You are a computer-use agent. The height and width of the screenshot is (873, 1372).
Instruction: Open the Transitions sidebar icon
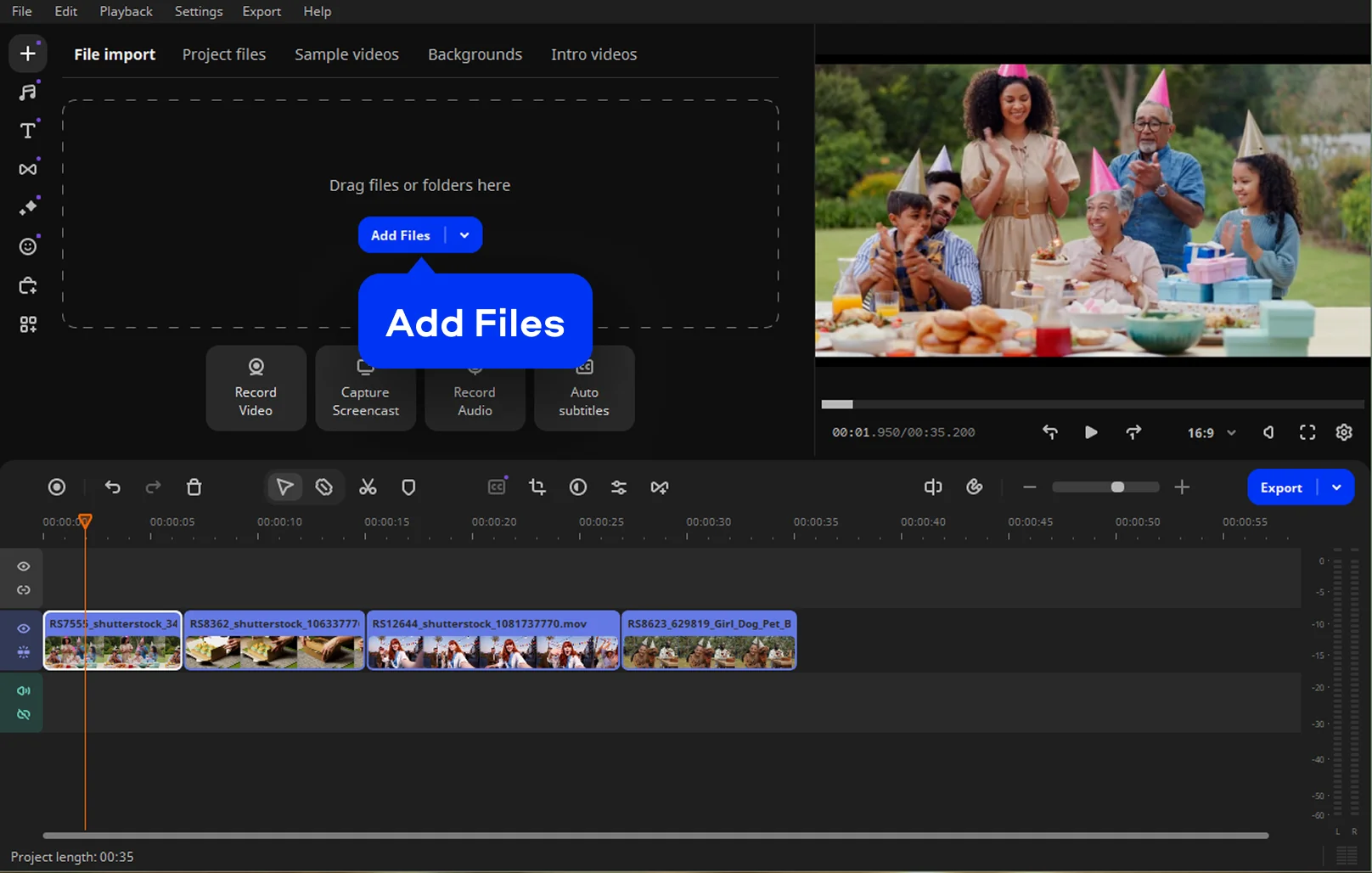(28, 169)
